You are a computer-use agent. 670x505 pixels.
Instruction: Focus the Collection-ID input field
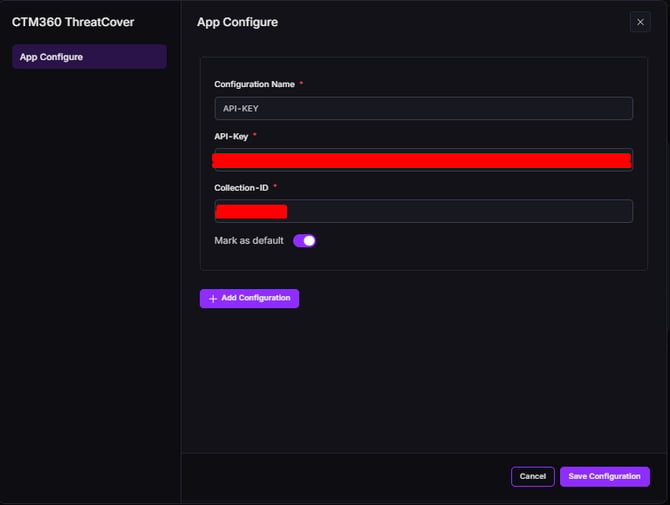pyautogui.click(x=423, y=211)
